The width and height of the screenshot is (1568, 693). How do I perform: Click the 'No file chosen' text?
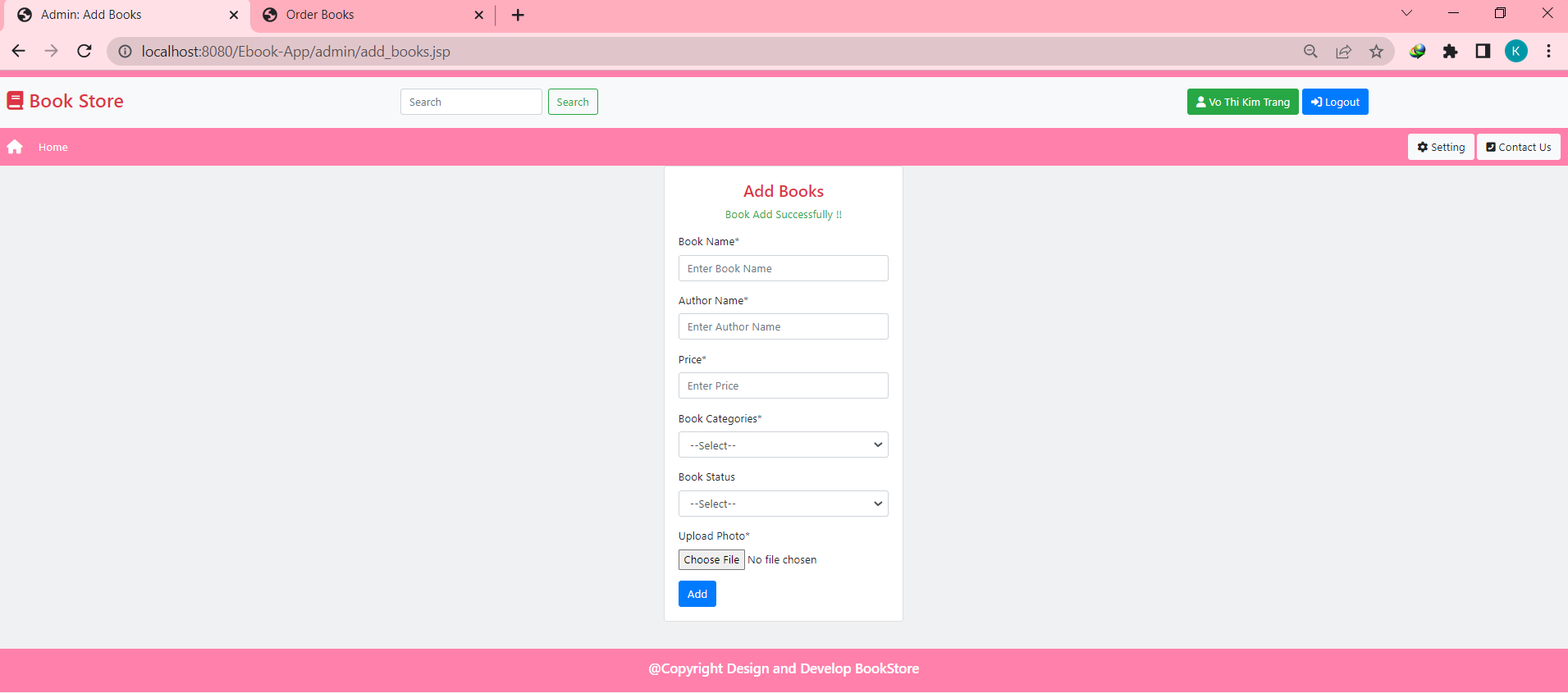[782, 560]
